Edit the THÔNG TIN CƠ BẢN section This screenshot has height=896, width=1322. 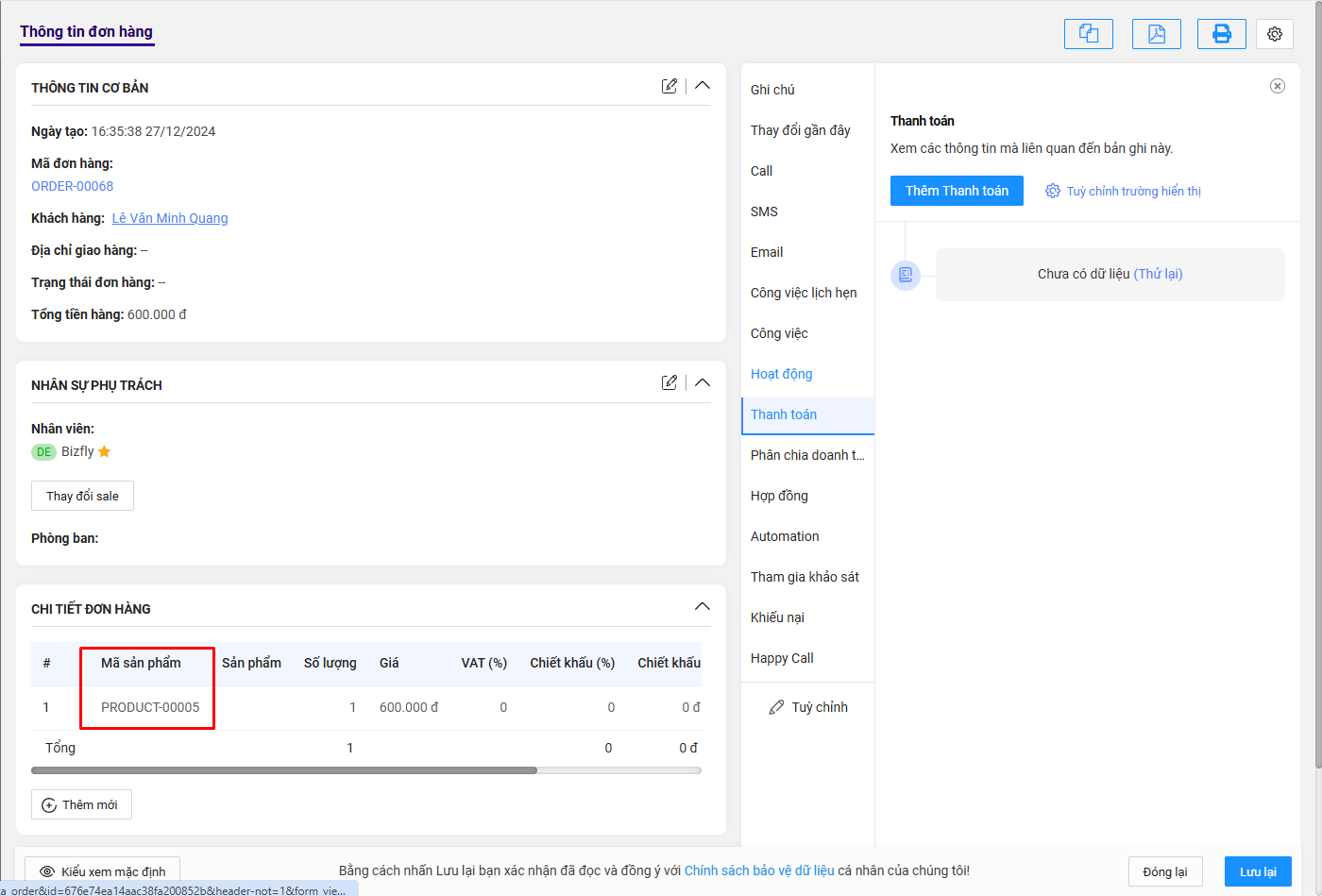669,86
